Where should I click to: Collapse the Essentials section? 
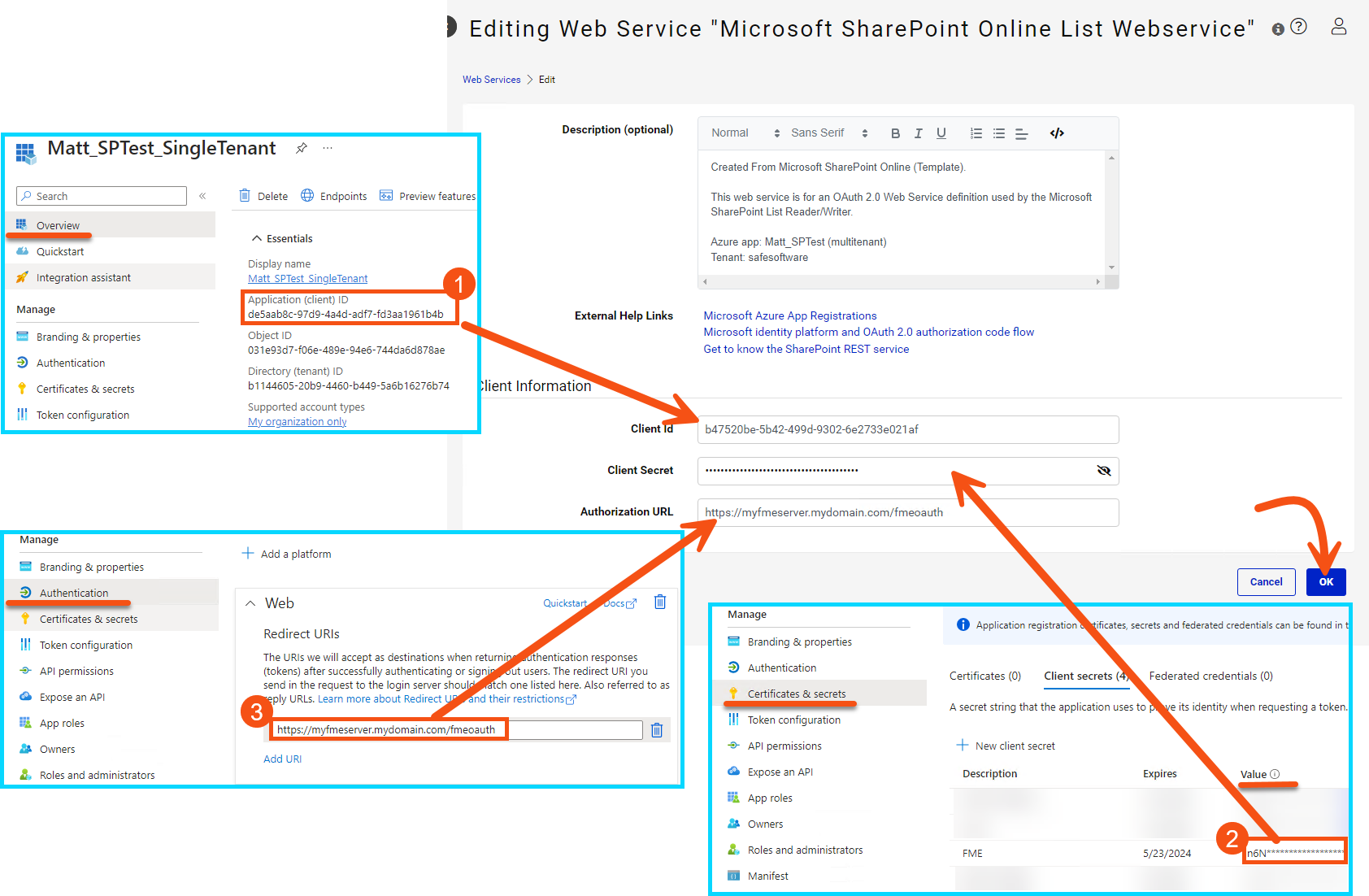tap(257, 238)
